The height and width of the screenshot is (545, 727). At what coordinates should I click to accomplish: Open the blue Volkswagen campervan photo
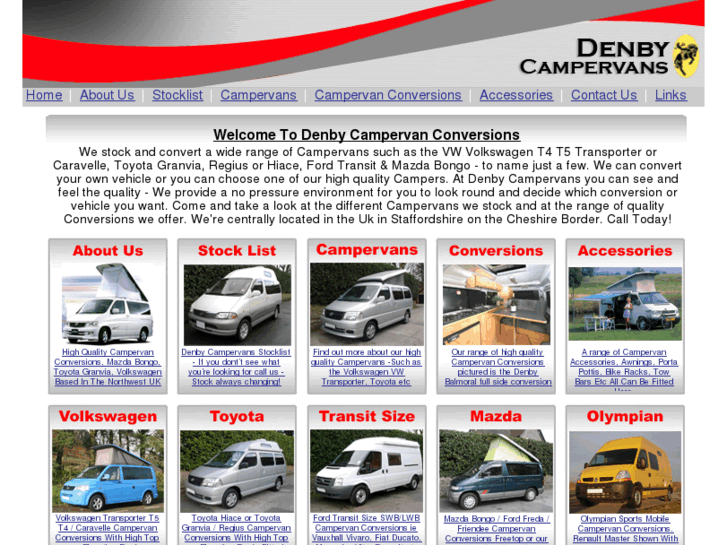point(108,470)
